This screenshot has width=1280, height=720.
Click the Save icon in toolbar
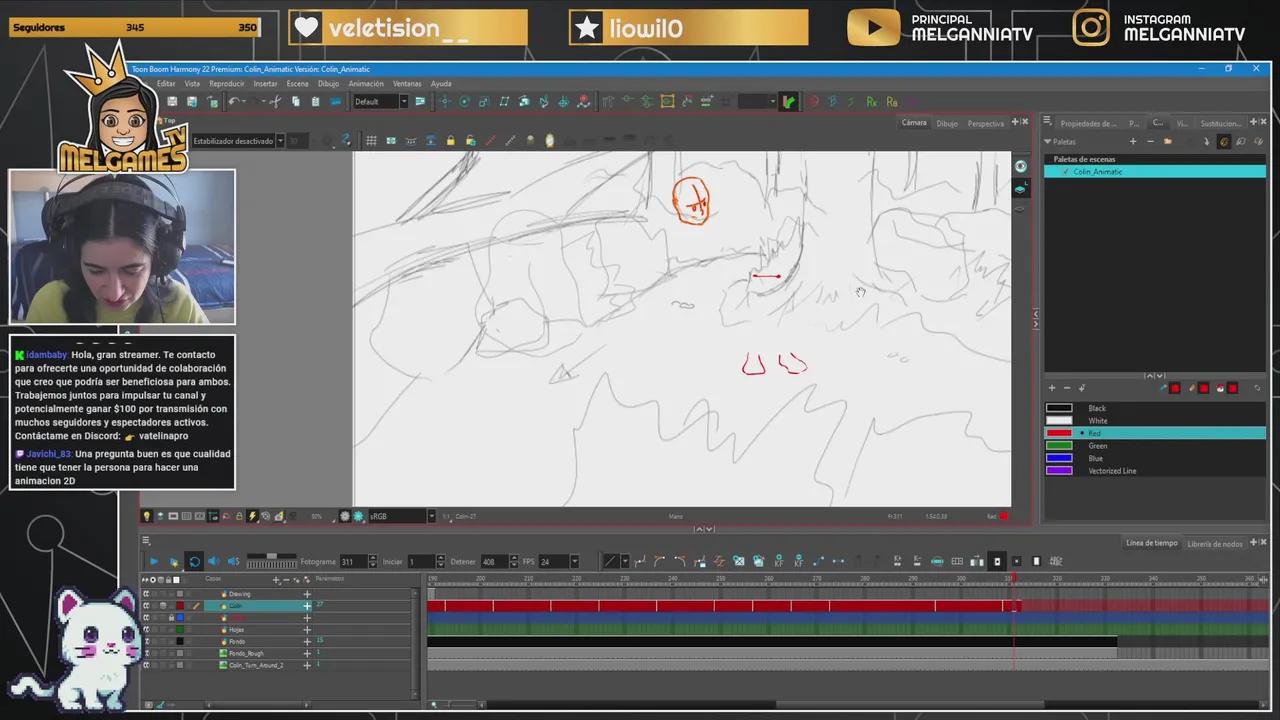click(x=172, y=102)
